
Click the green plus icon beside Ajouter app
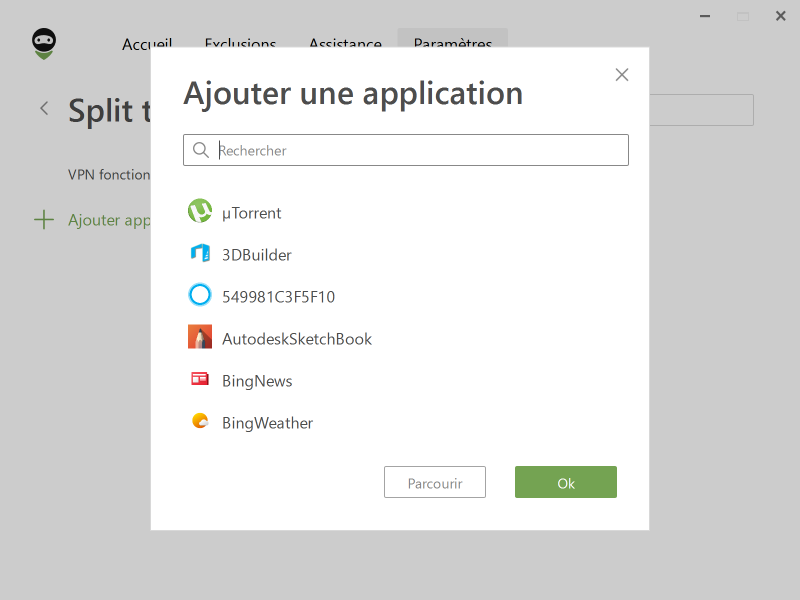pos(44,219)
